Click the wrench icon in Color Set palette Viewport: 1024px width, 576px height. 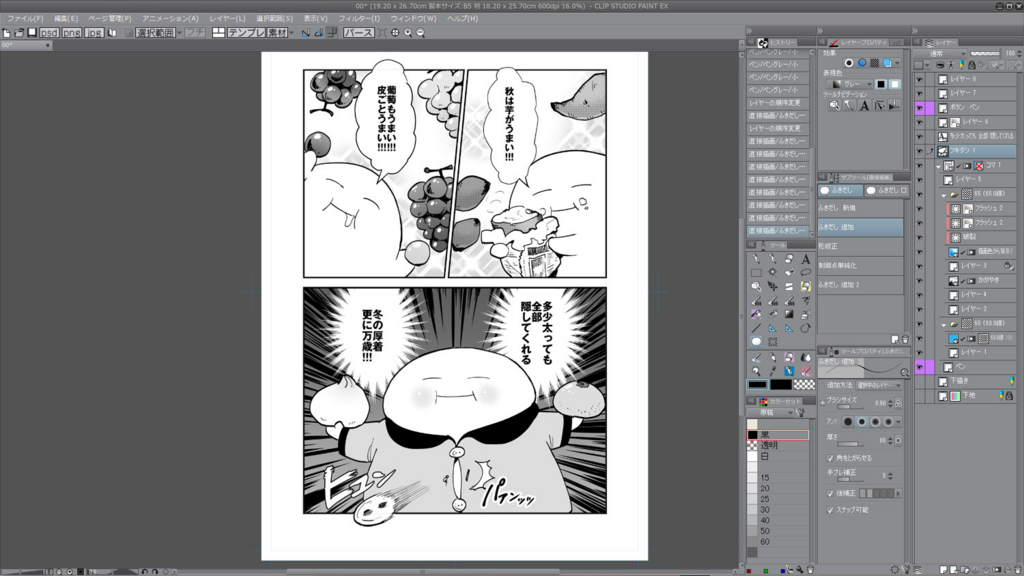click(x=801, y=412)
